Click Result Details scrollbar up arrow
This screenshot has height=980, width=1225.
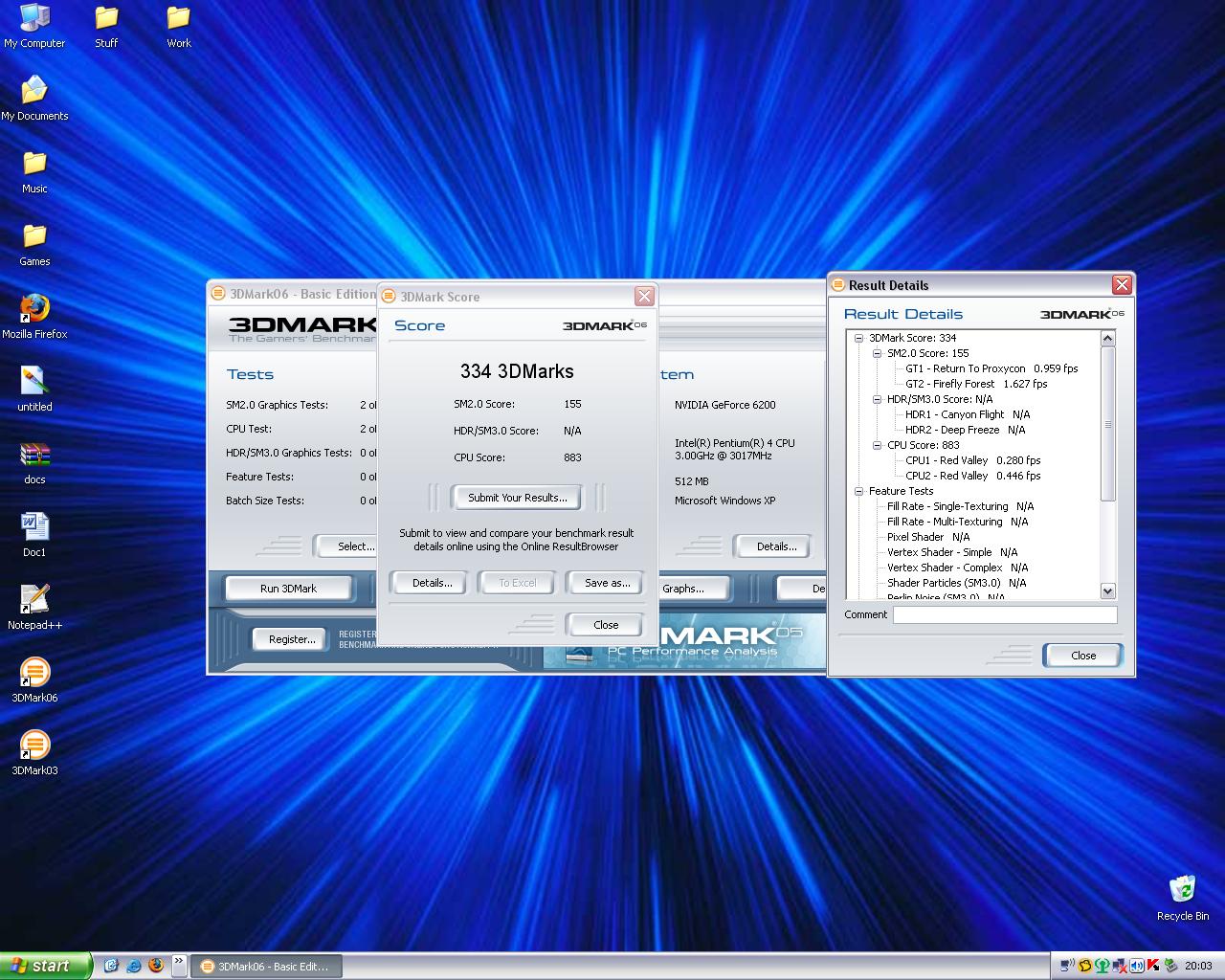click(1108, 338)
